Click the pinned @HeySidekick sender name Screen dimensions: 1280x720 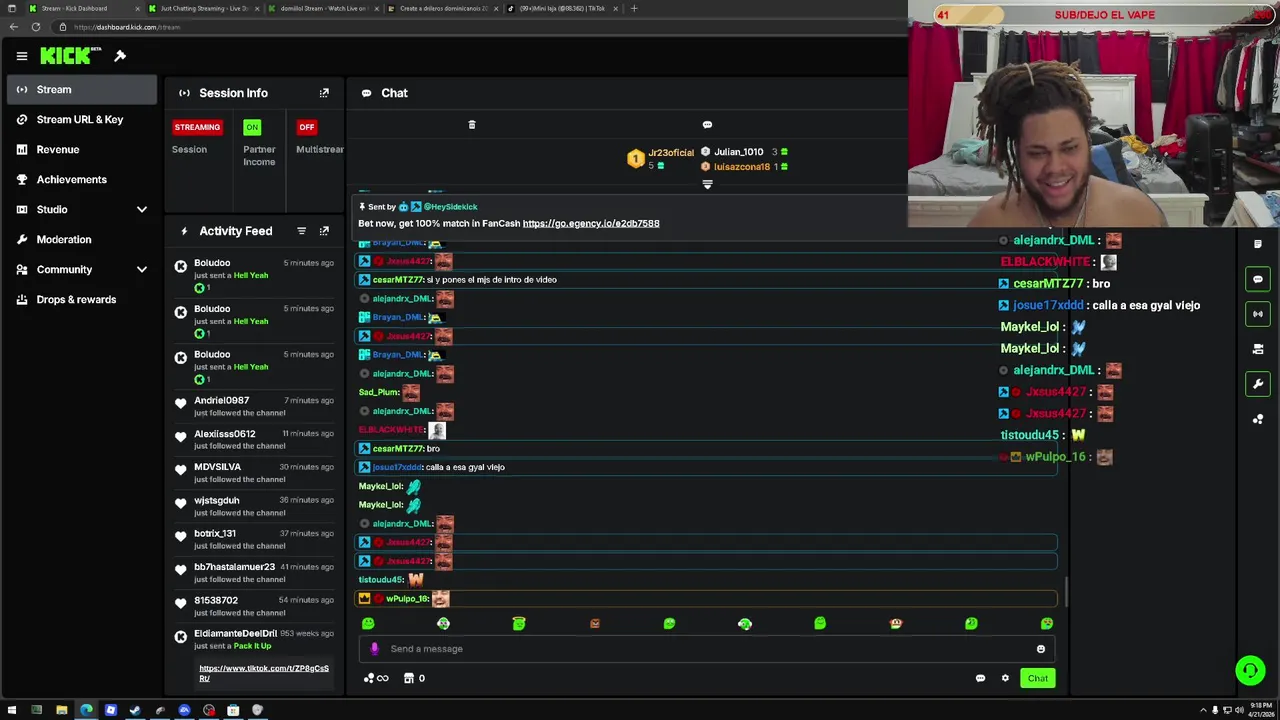point(451,207)
